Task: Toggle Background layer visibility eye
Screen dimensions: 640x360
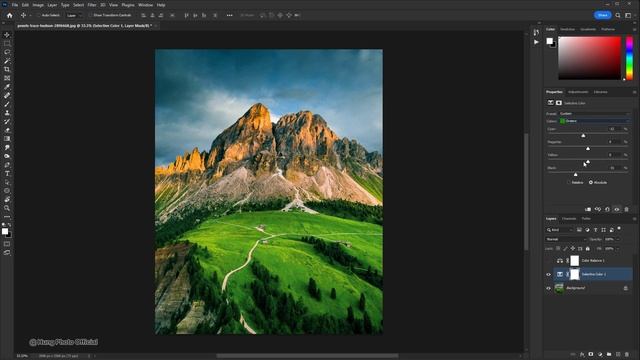Action: tap(549, 288)
